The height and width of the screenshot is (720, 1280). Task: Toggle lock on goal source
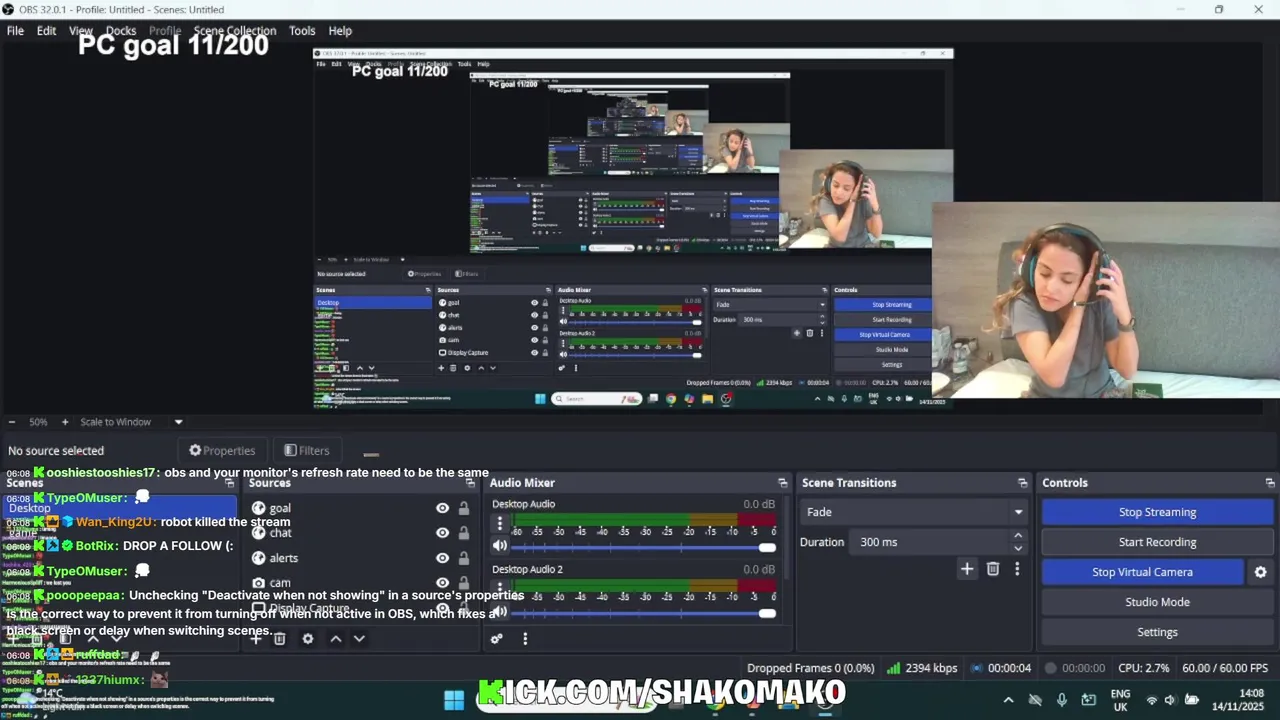(464, 508)
